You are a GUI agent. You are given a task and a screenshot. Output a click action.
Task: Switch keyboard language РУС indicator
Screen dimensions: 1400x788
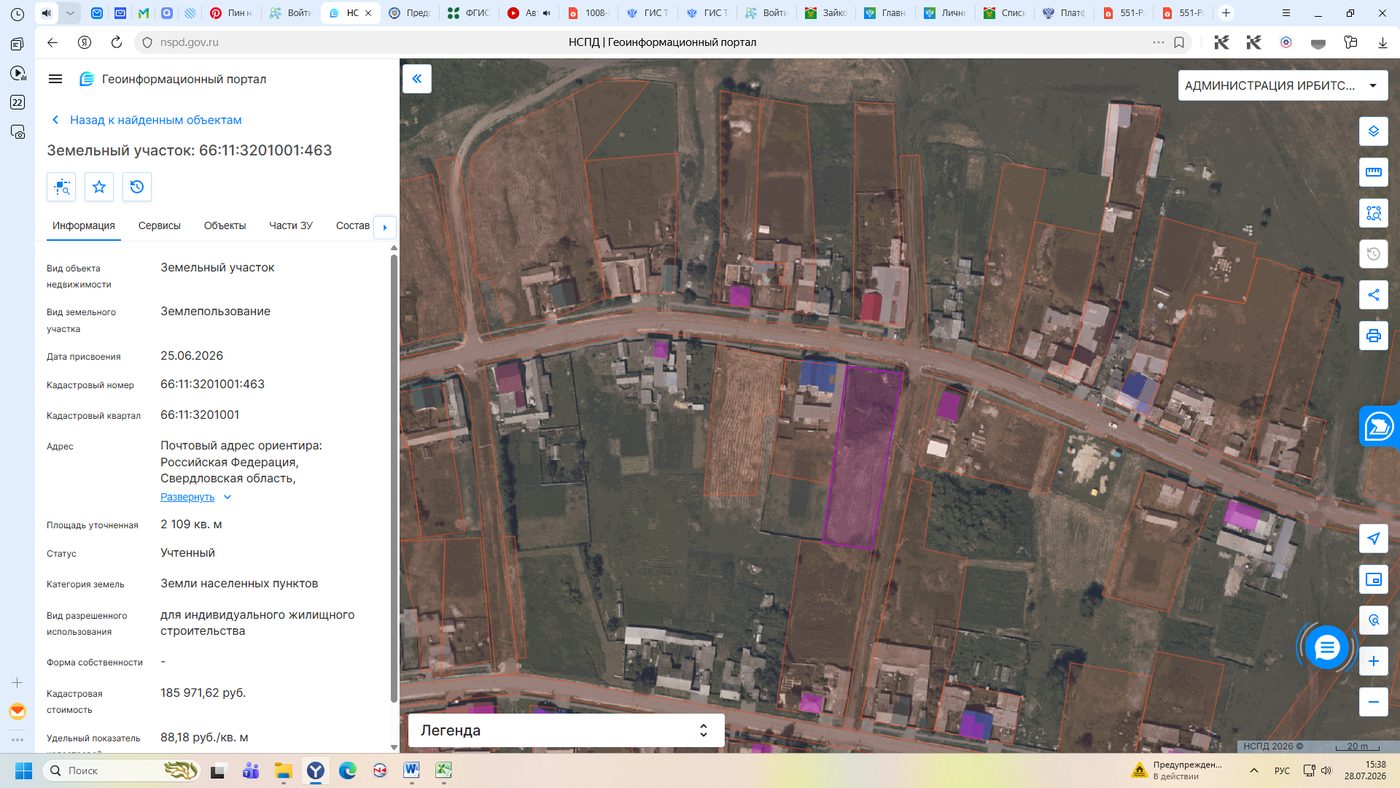coord(1282,771)
